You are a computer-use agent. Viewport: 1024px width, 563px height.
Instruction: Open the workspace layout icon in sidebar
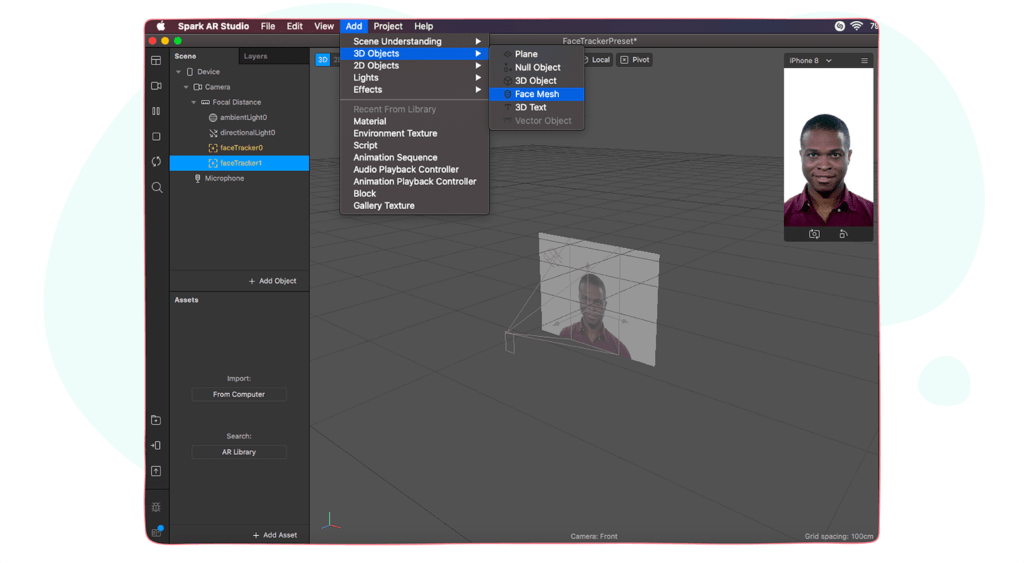[156, 61]
